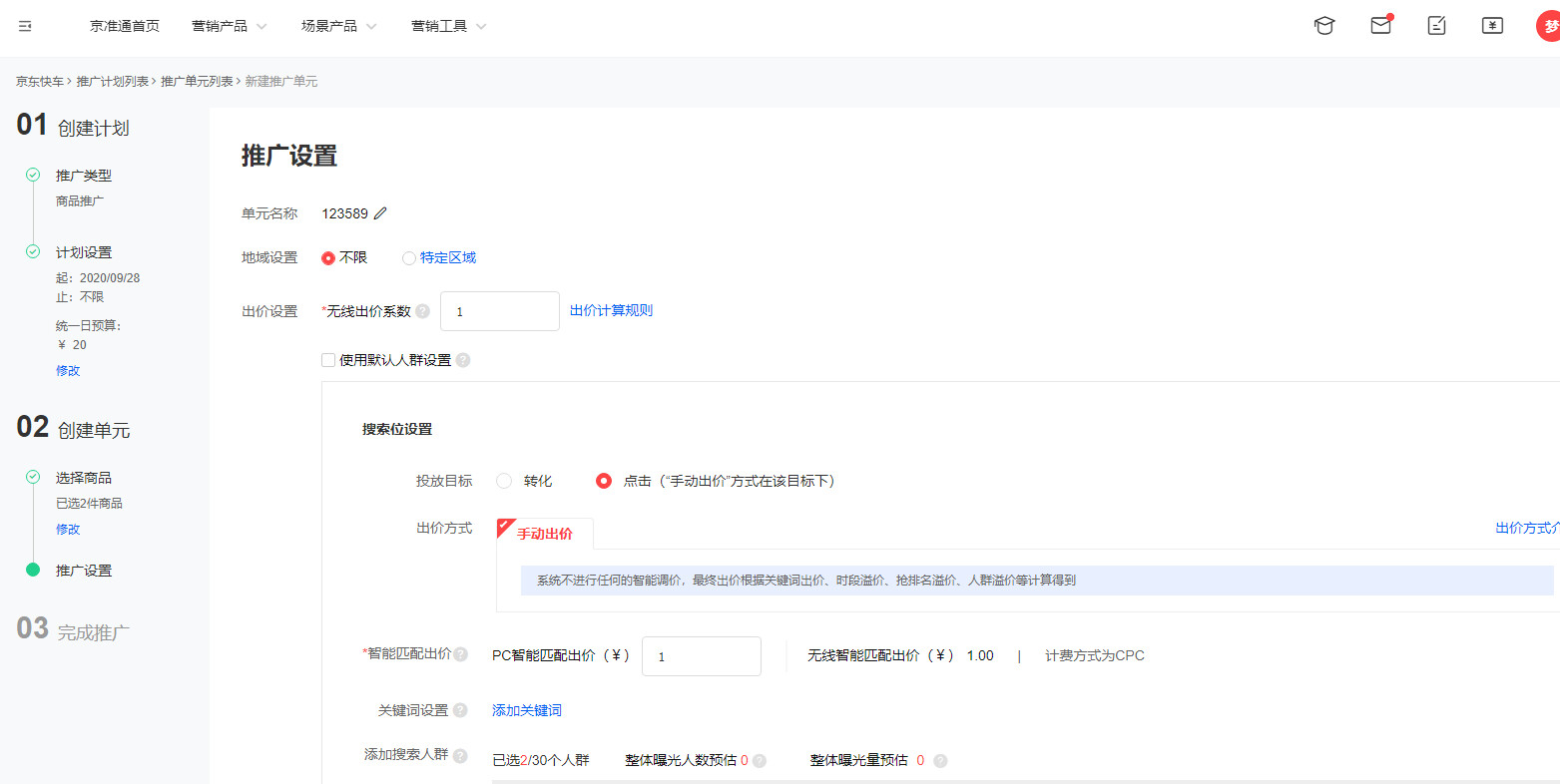Enable 使用默认人群设置 checkbox

pos(328,360)
